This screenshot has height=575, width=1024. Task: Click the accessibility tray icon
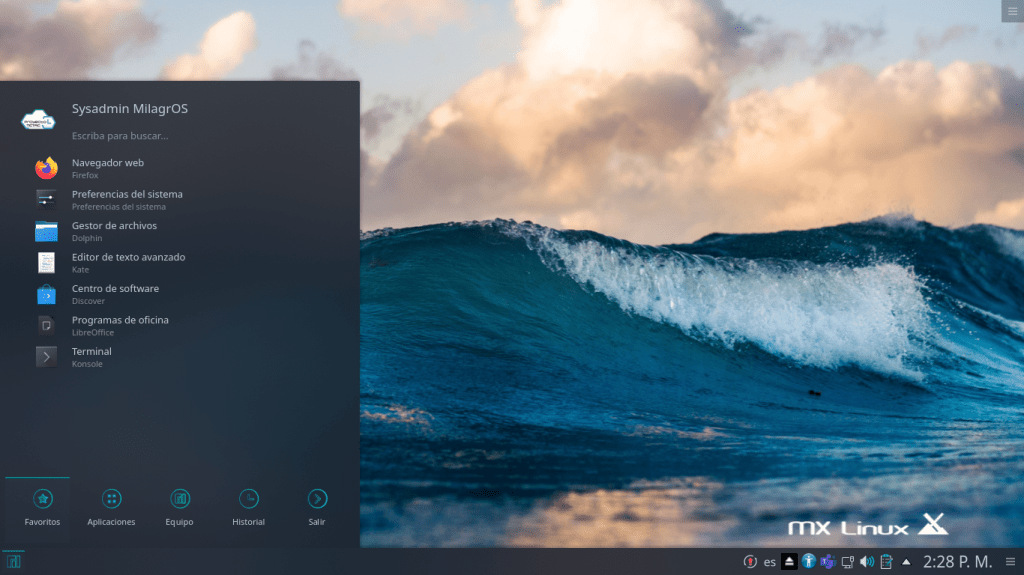click(809, 561)
